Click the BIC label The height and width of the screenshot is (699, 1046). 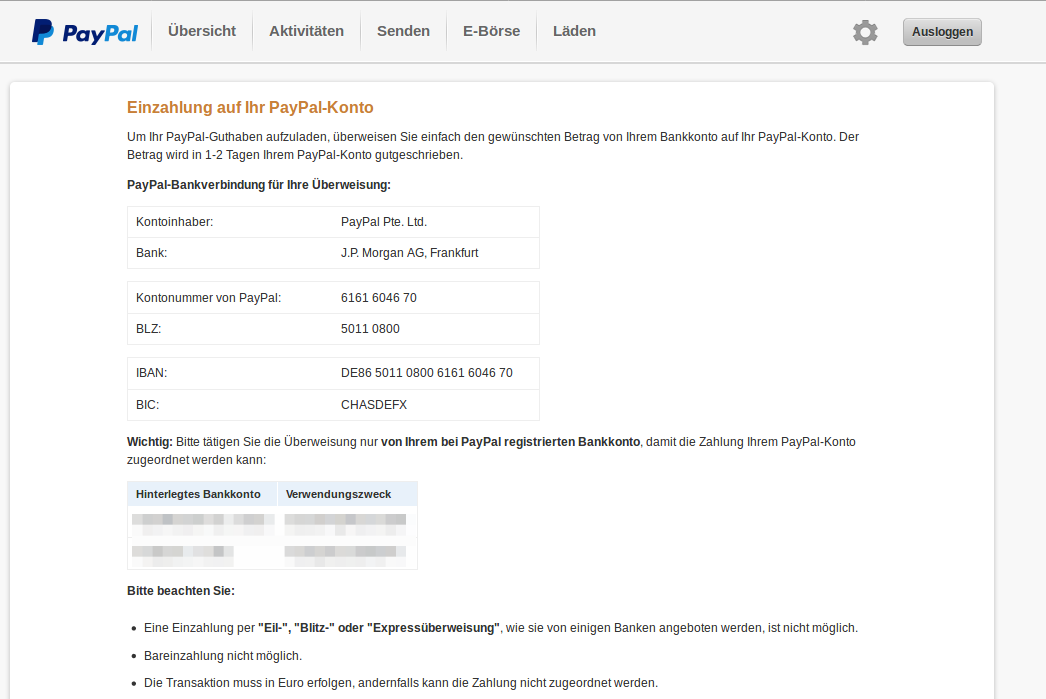click(x=147, y=405)
